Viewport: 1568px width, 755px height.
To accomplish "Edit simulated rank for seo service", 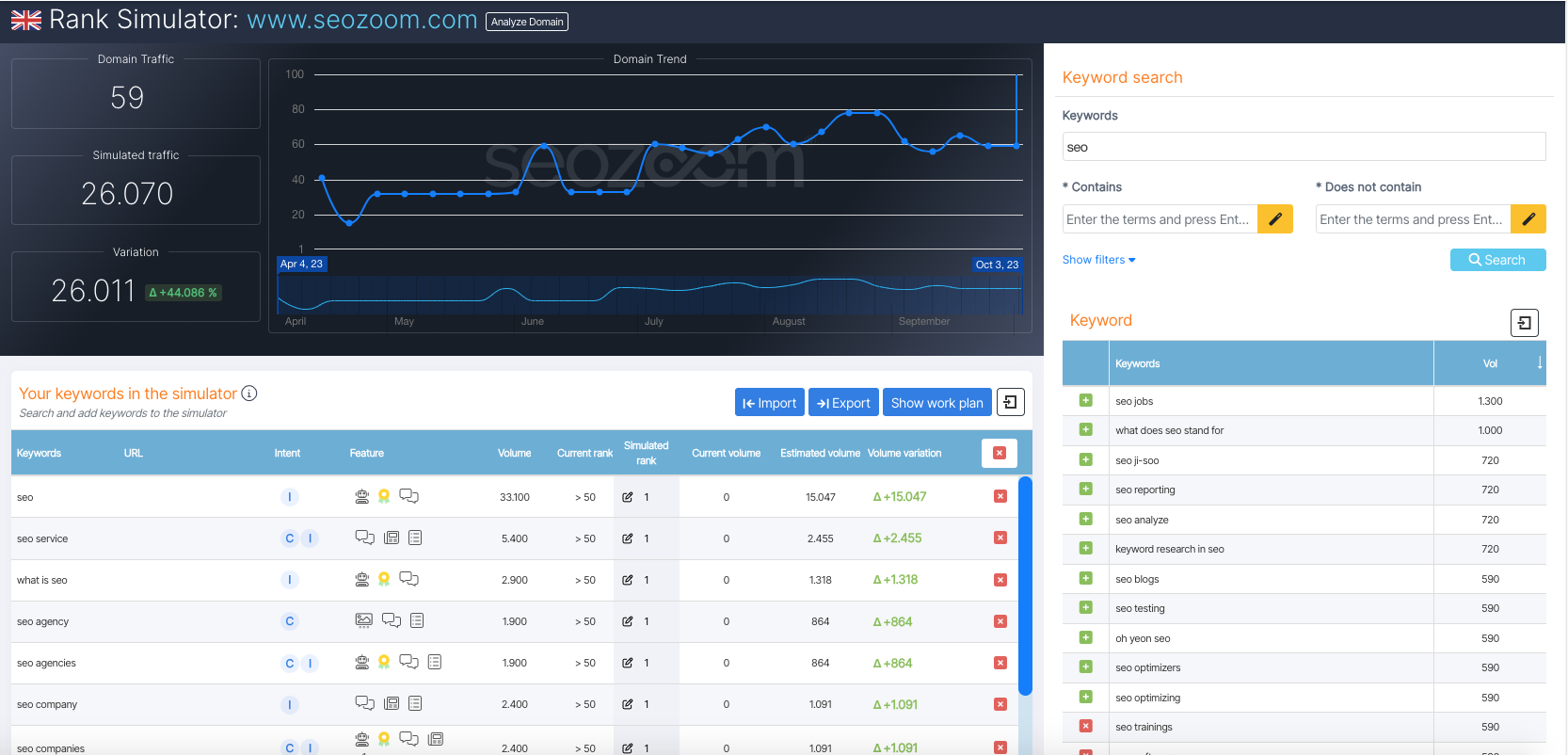I will point(628,538).
